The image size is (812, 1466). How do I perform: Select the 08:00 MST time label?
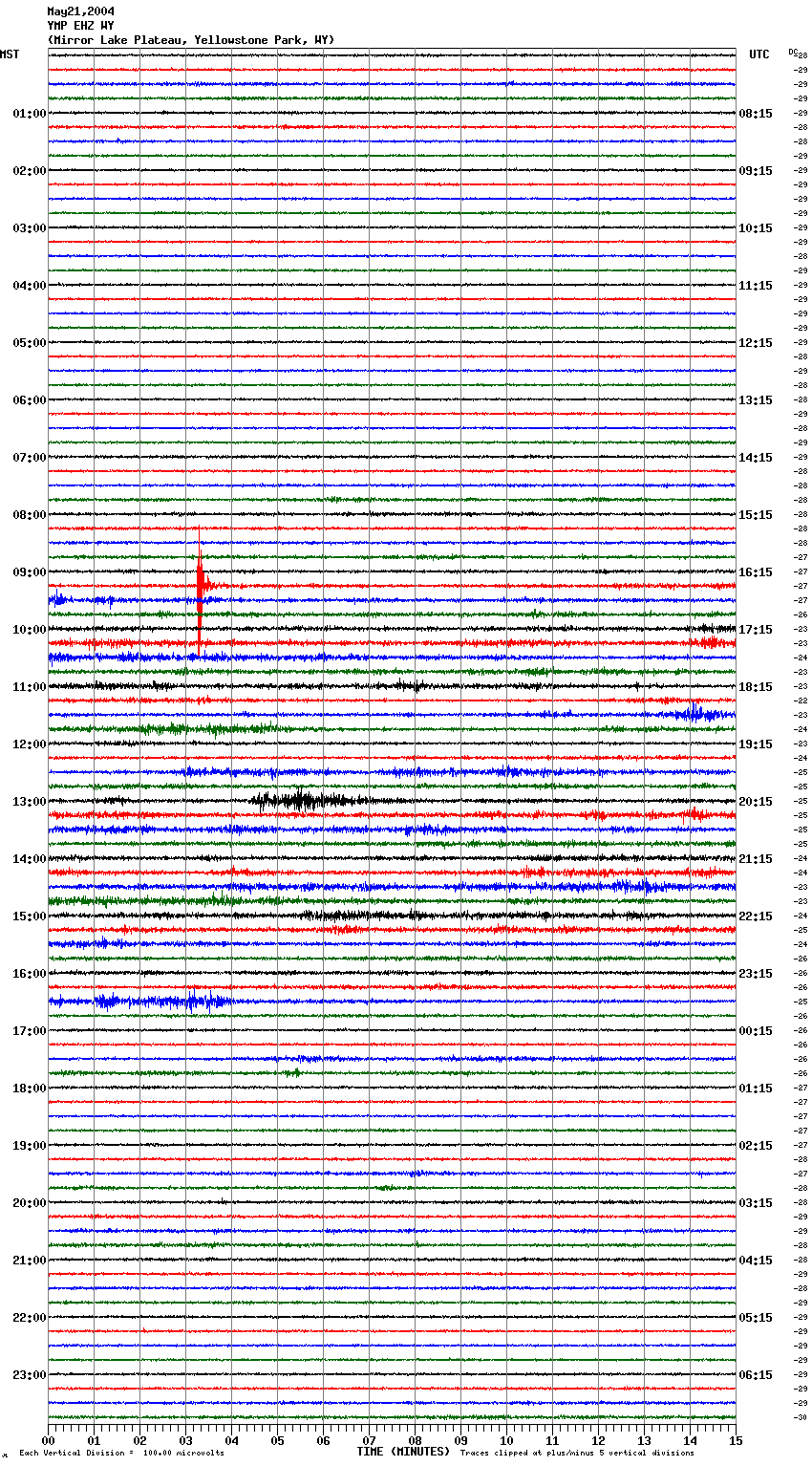(x=30, y=515)
